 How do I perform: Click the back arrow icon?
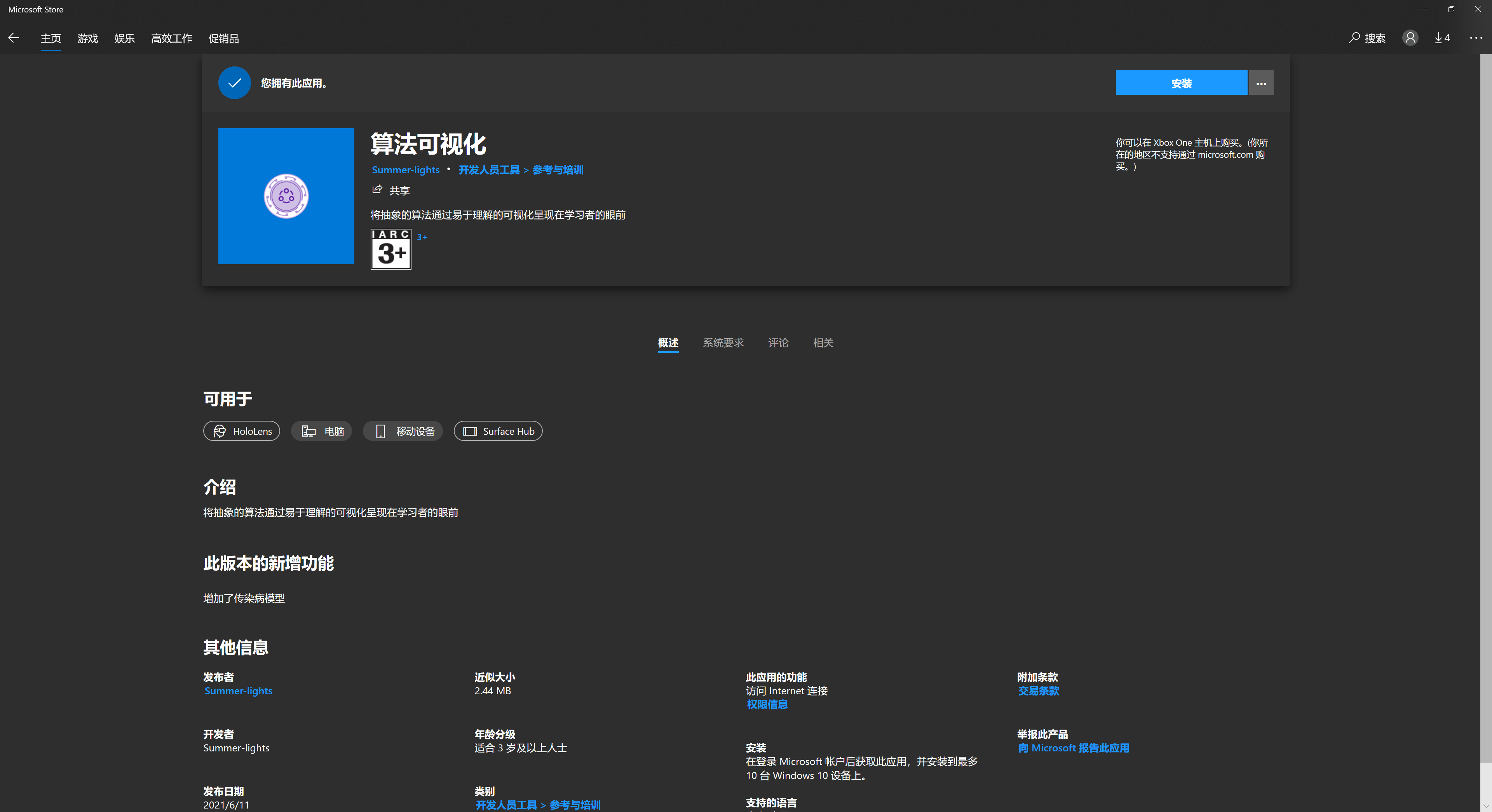(x=14, y=38)
